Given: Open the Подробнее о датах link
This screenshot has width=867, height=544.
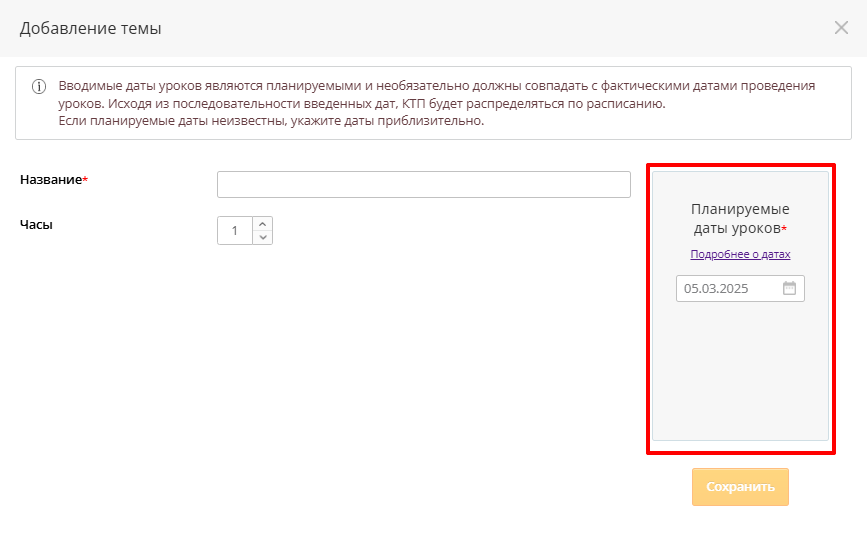Looking at the screenshot, I should click(x=740, y=254).
